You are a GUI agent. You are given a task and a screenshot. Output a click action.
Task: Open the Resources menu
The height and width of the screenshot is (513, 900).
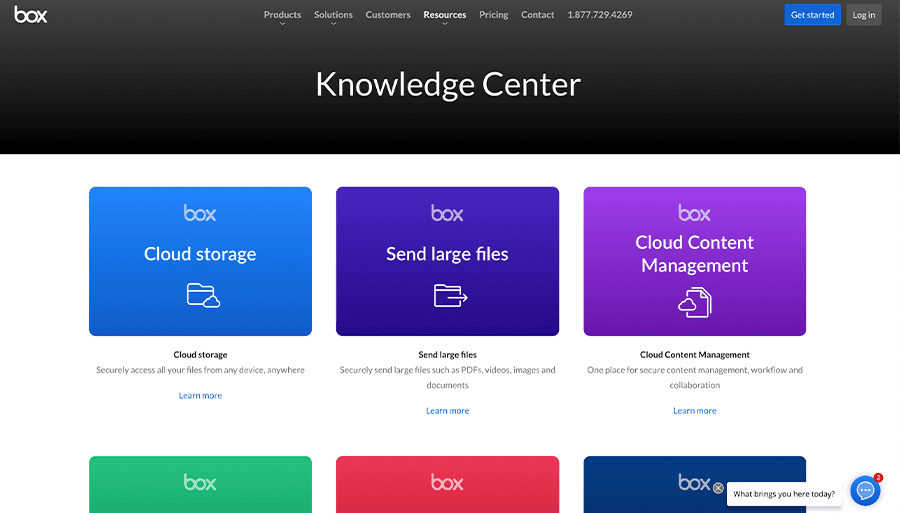(445, 15)
